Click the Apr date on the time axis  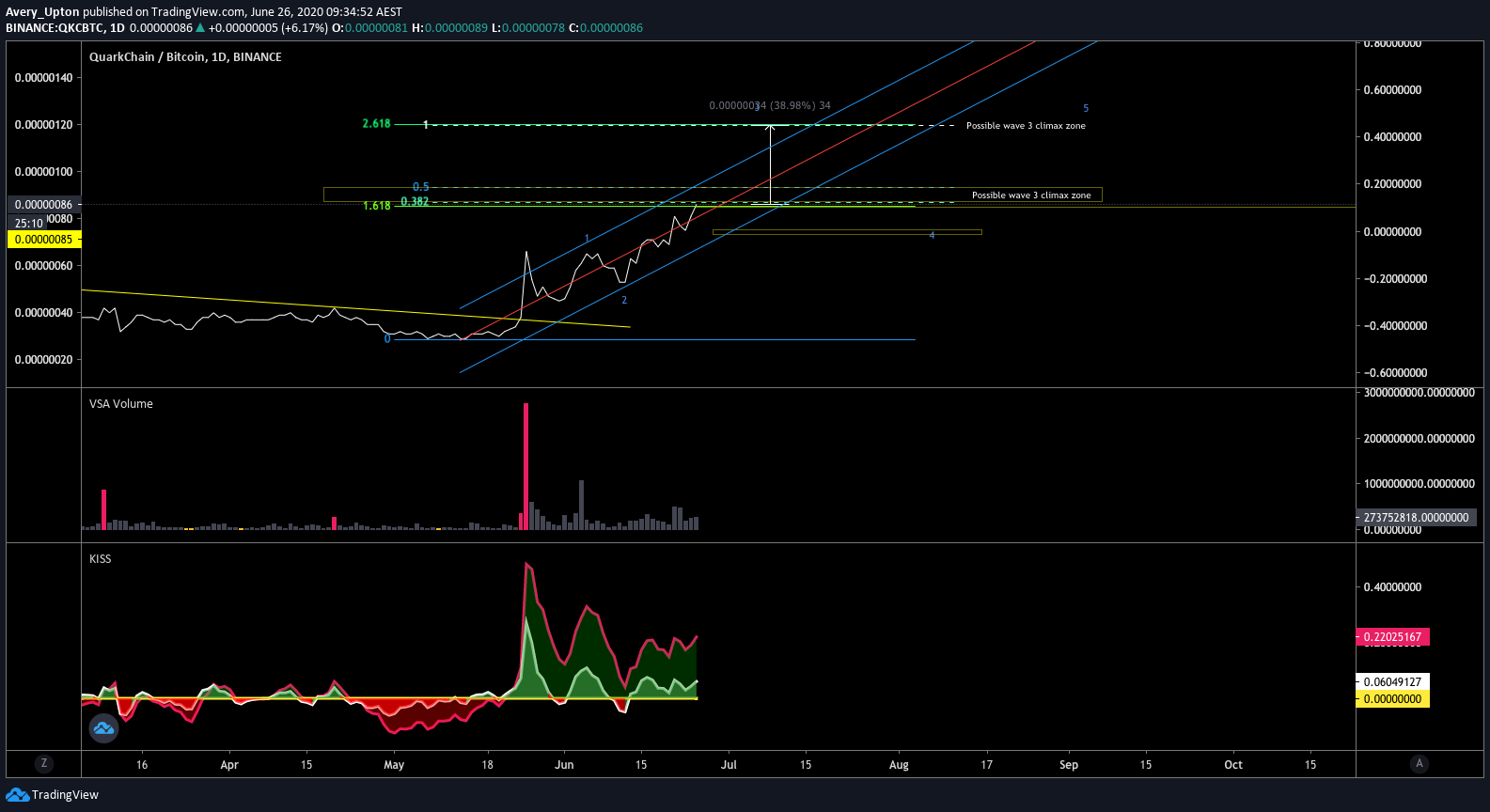click(x=229, y=765)
